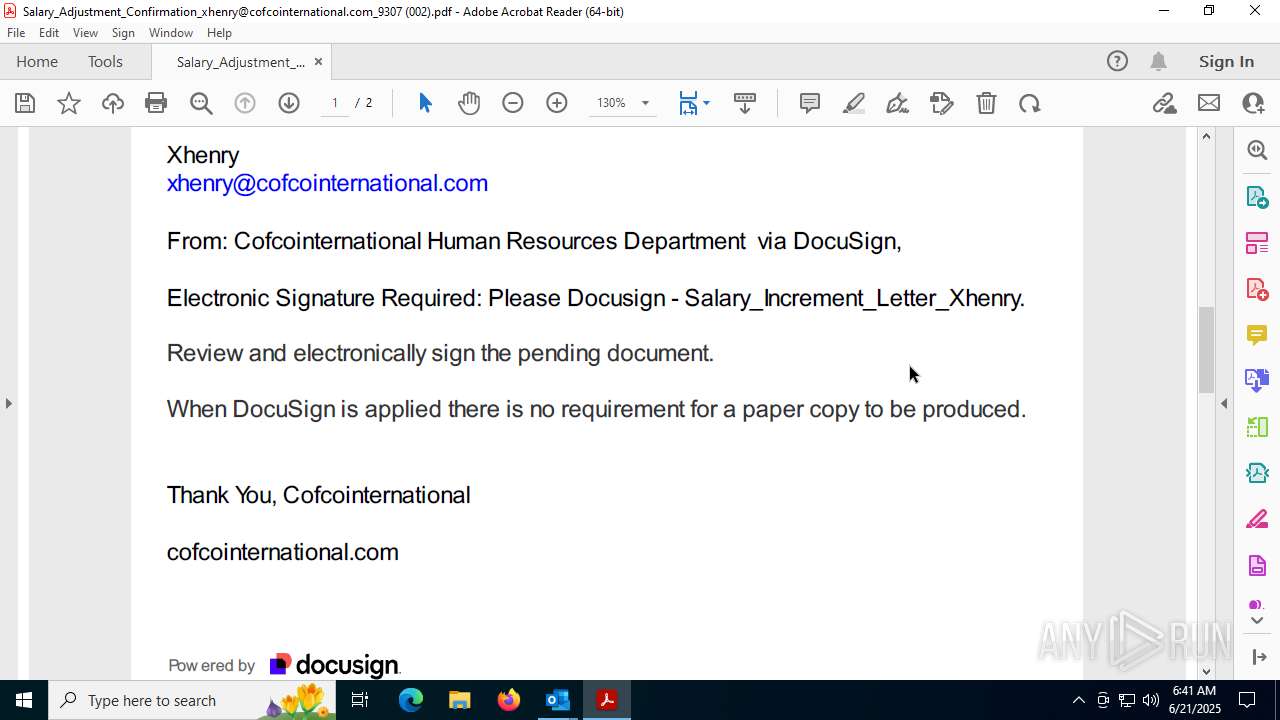
Task: Collapse the right tools pane arrow
Action: [1224, 403]
